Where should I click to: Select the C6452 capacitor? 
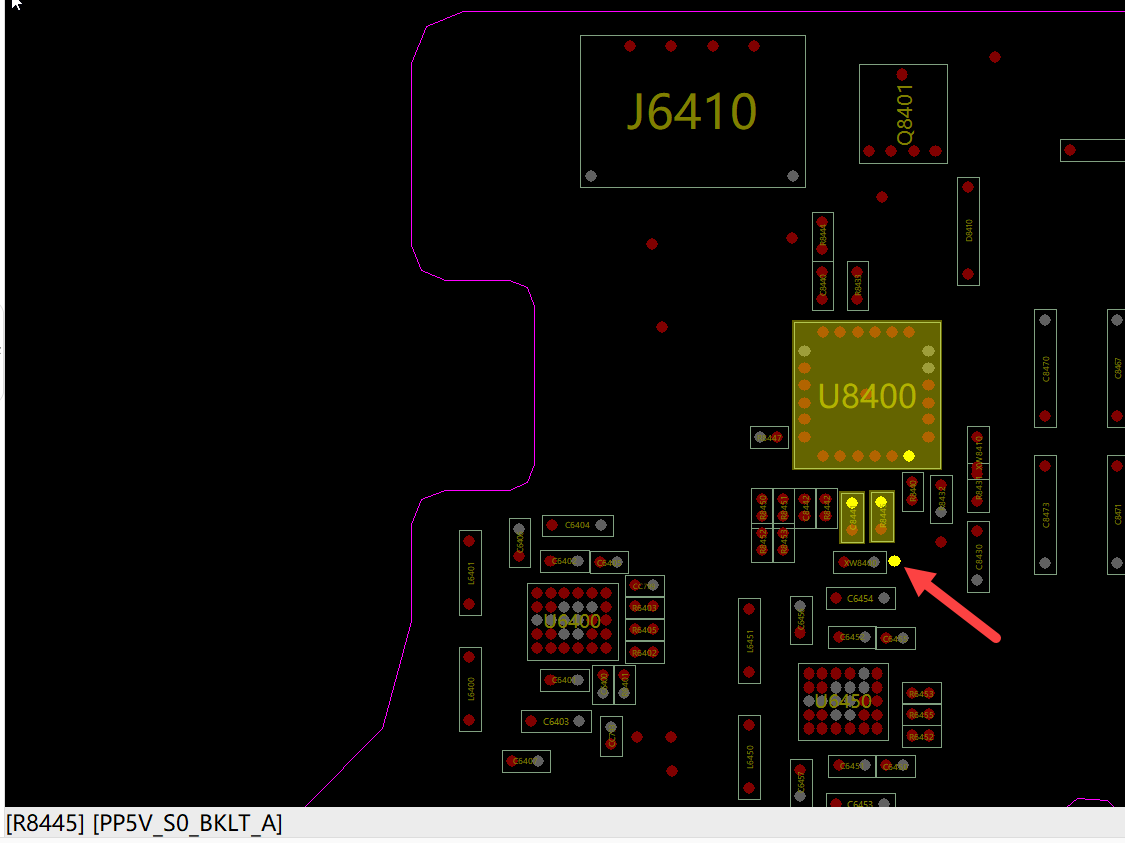point(852,637)
